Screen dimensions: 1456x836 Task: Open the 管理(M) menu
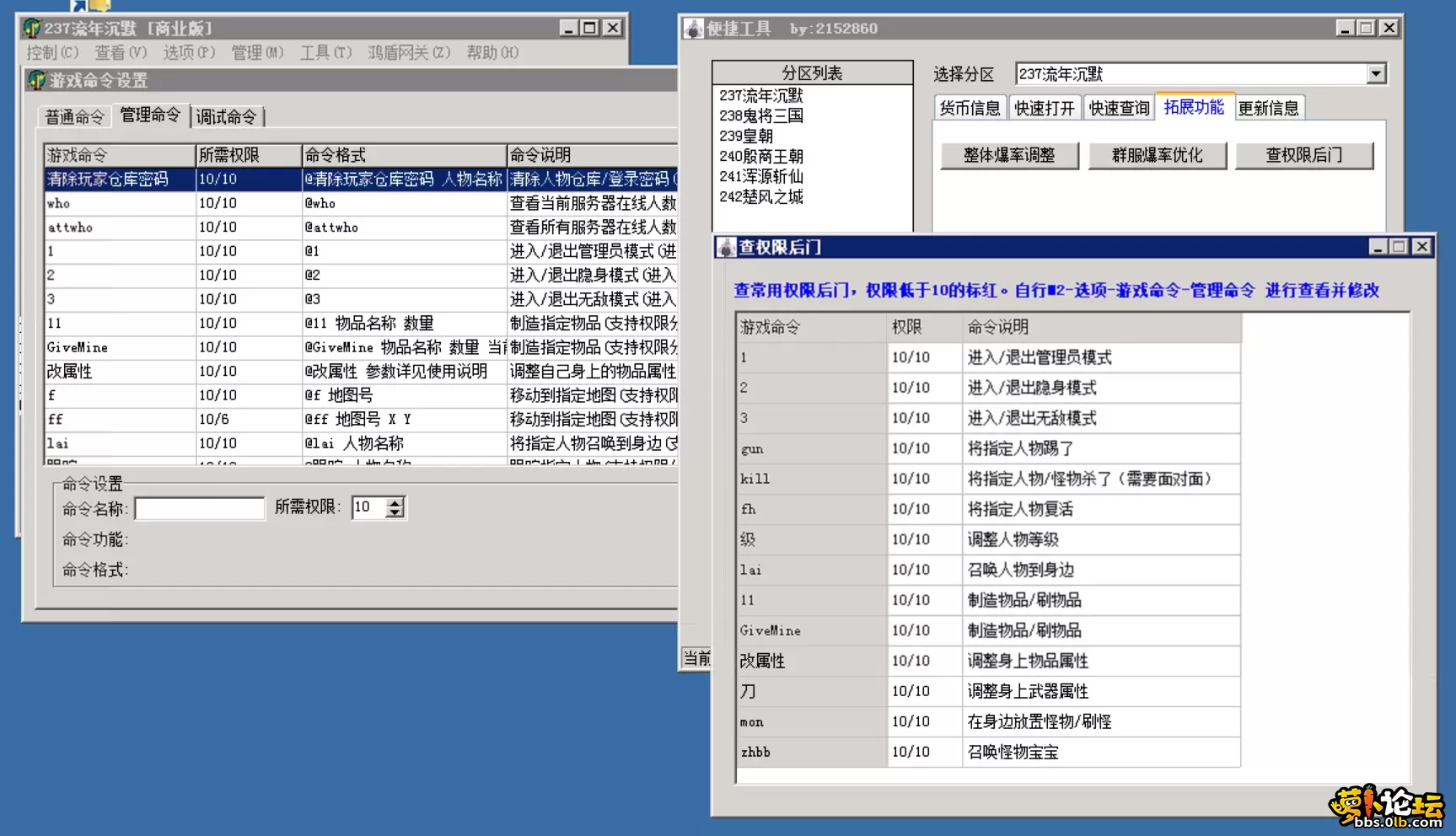point(257,52)
